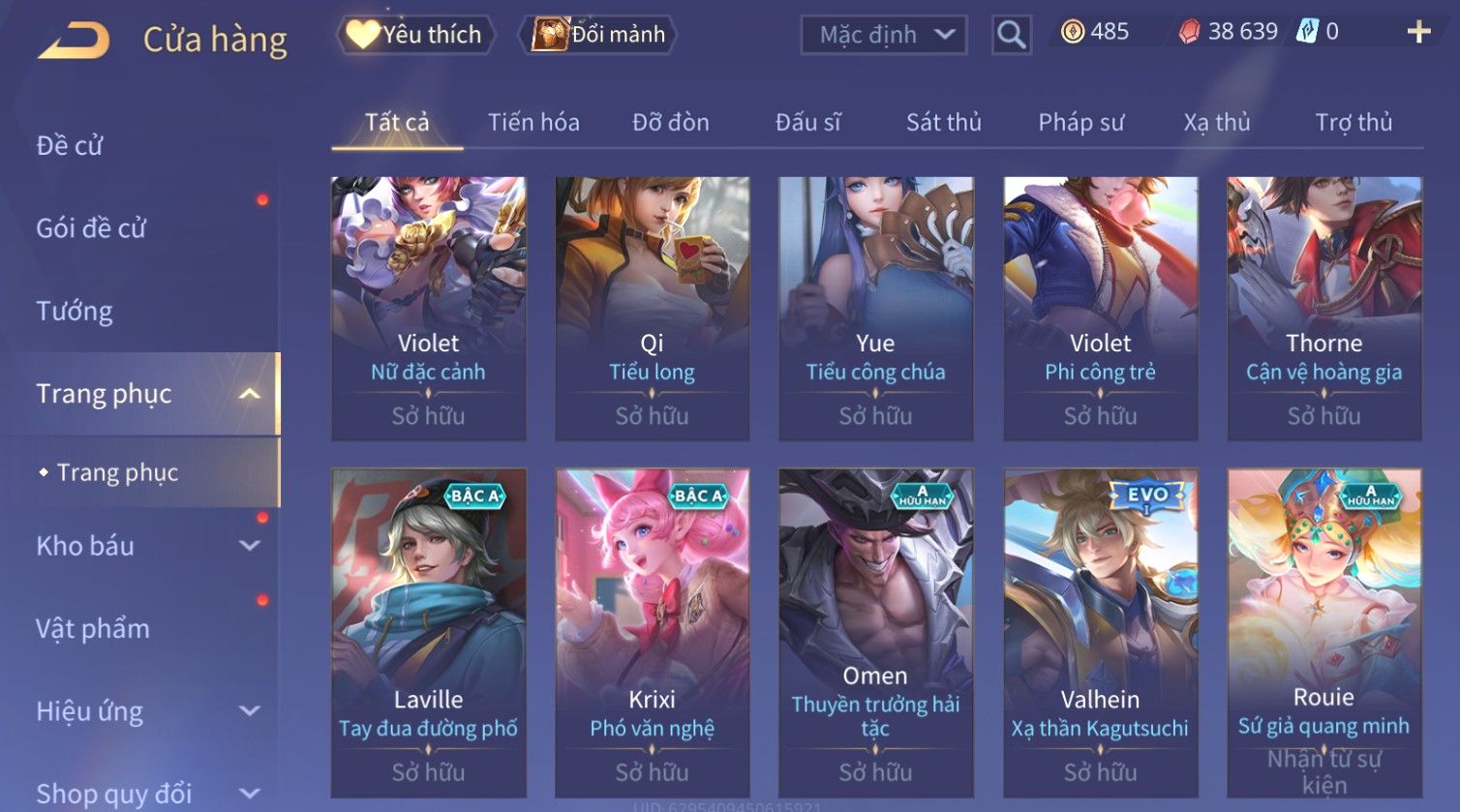Open search with the magnifier icon
Image resolution: width=1460 pixels, height=812 pixels.
[1011, 35]
